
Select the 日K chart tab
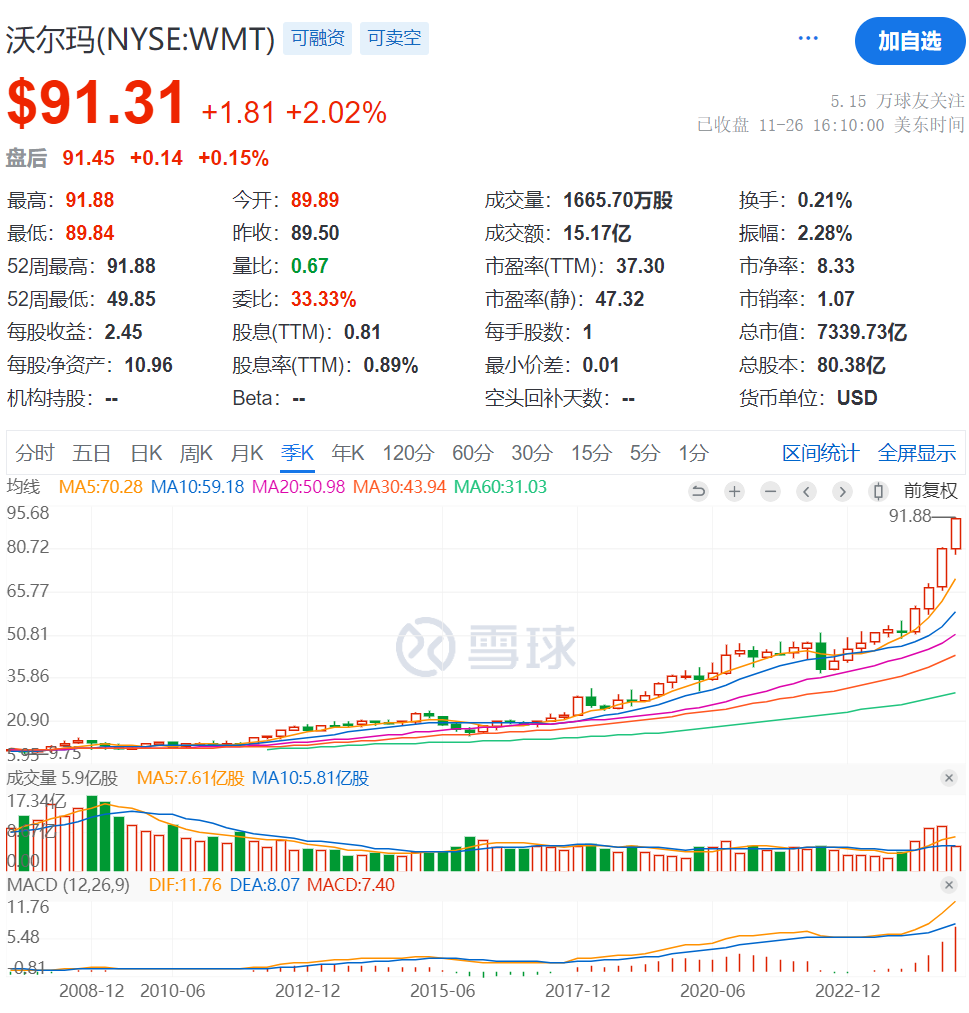click(x=146, y=453)
